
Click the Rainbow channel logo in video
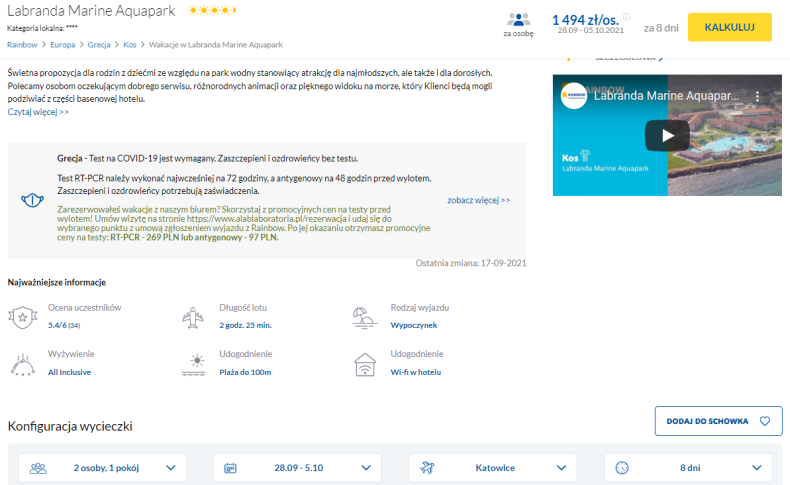(574, 96)
